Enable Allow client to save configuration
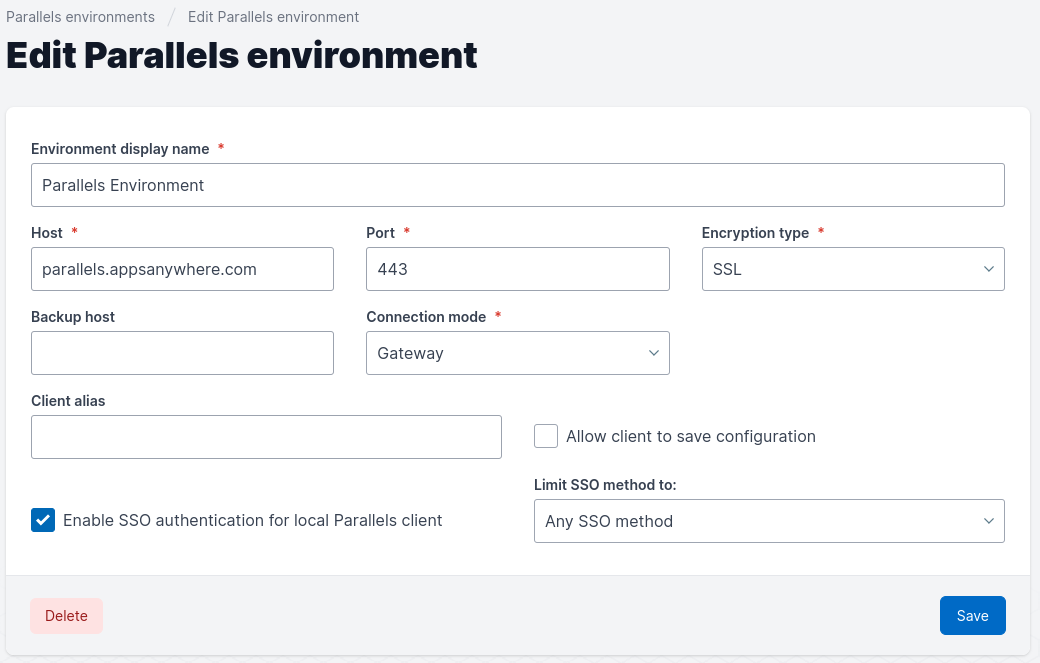Image resolution: width=1040 pixels, height=663 pixels. tap(546, 436)
